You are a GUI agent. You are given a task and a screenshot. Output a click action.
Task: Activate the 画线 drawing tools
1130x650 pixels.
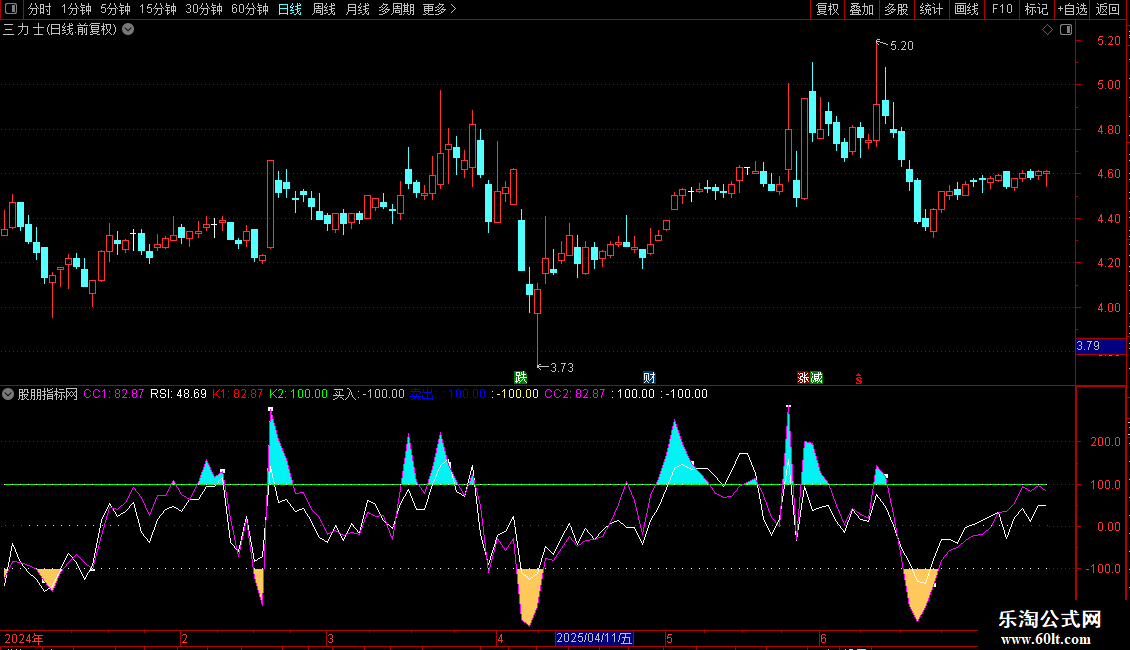[966, 9]
